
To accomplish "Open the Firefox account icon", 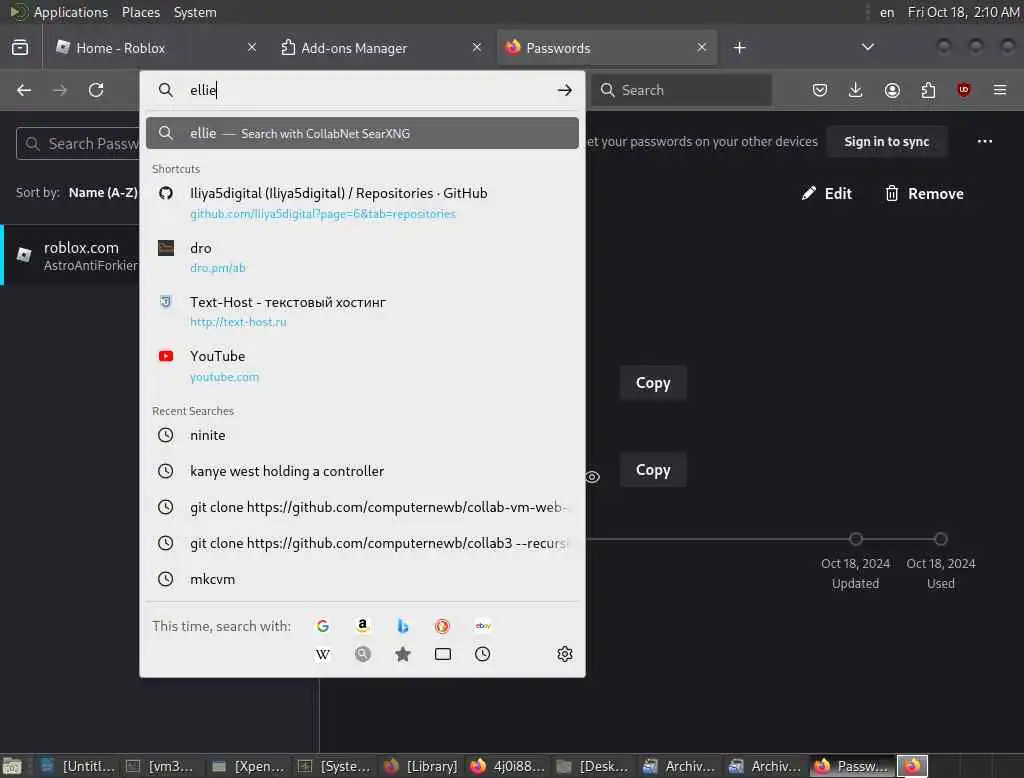I will coord(892,90).
